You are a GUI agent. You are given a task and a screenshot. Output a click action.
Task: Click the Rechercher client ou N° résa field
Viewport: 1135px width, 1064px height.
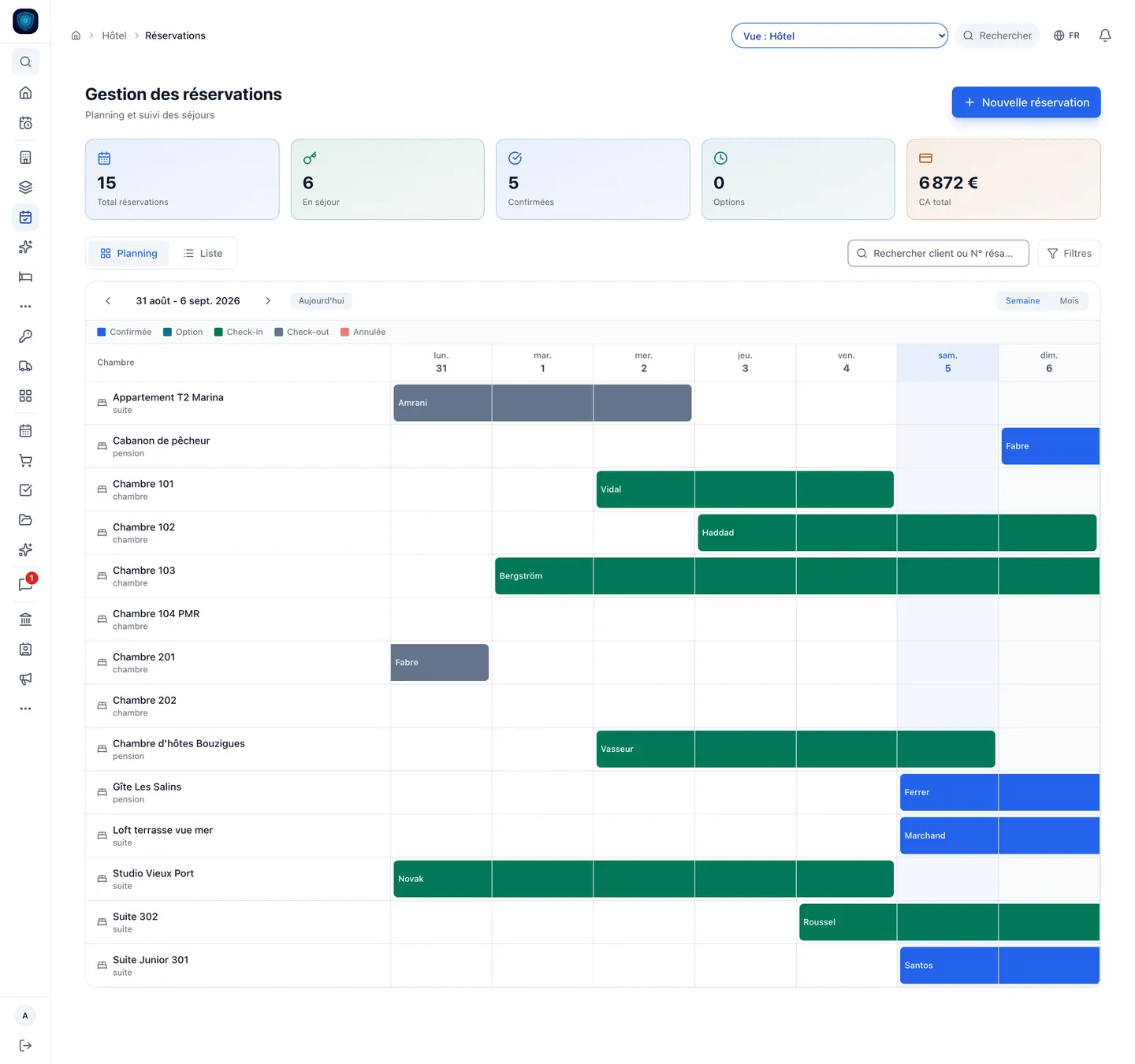point(938,253)
